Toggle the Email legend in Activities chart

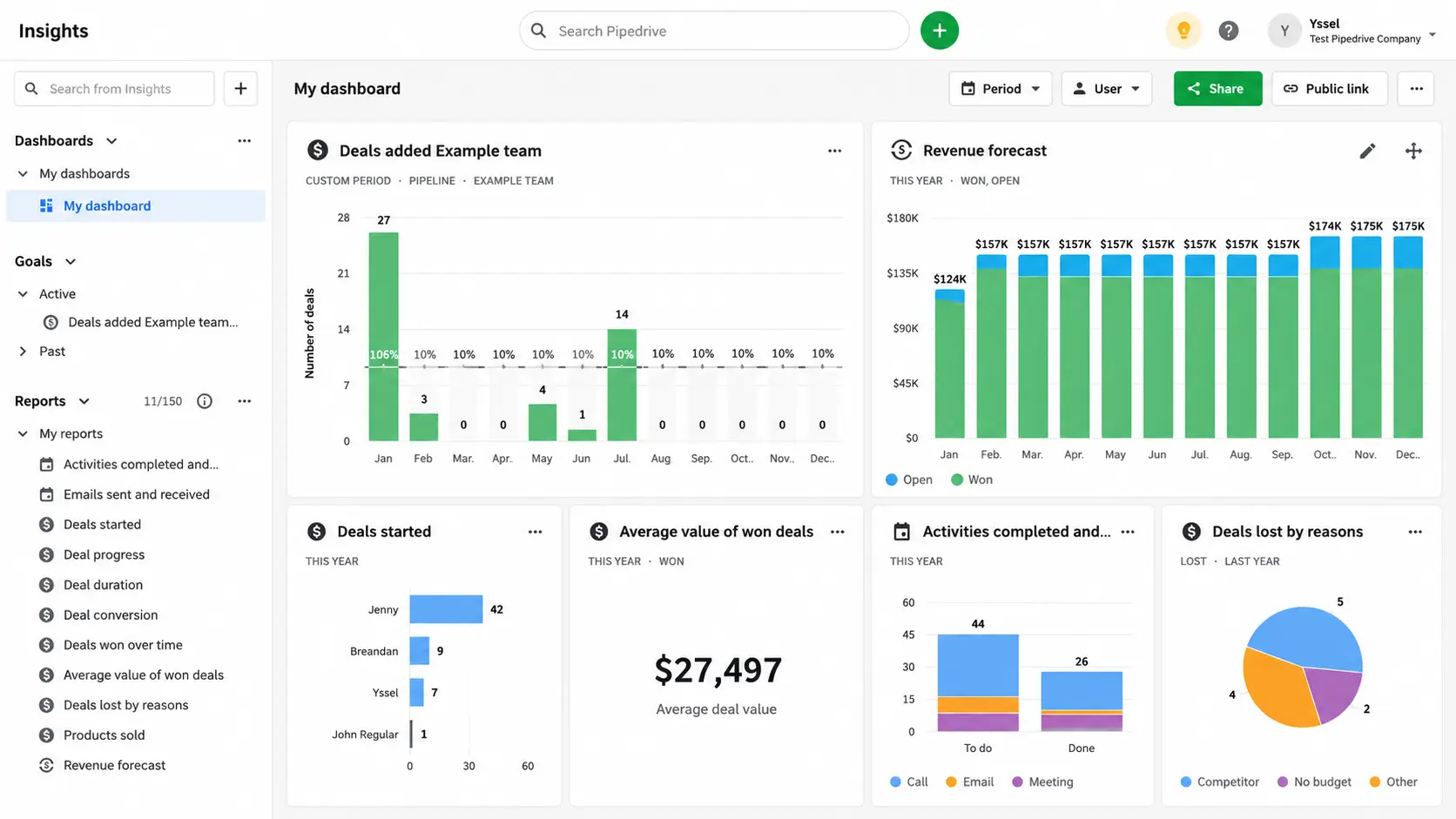pyautogui.click(x=970, y=782)
